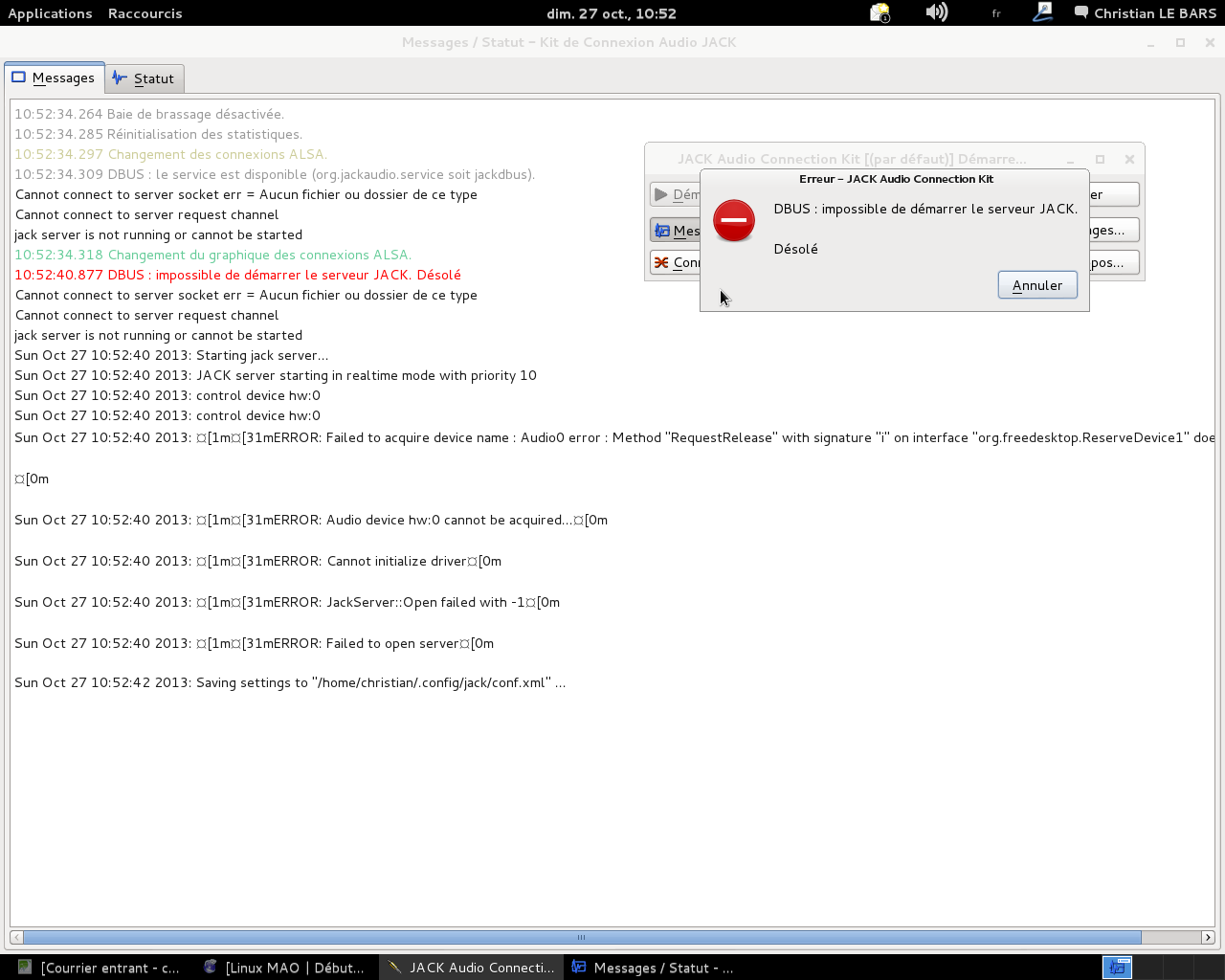Click the 'Cannot initialize driver' error line
The width and height of the screenshot is (1225, 980).
[258, 561]
